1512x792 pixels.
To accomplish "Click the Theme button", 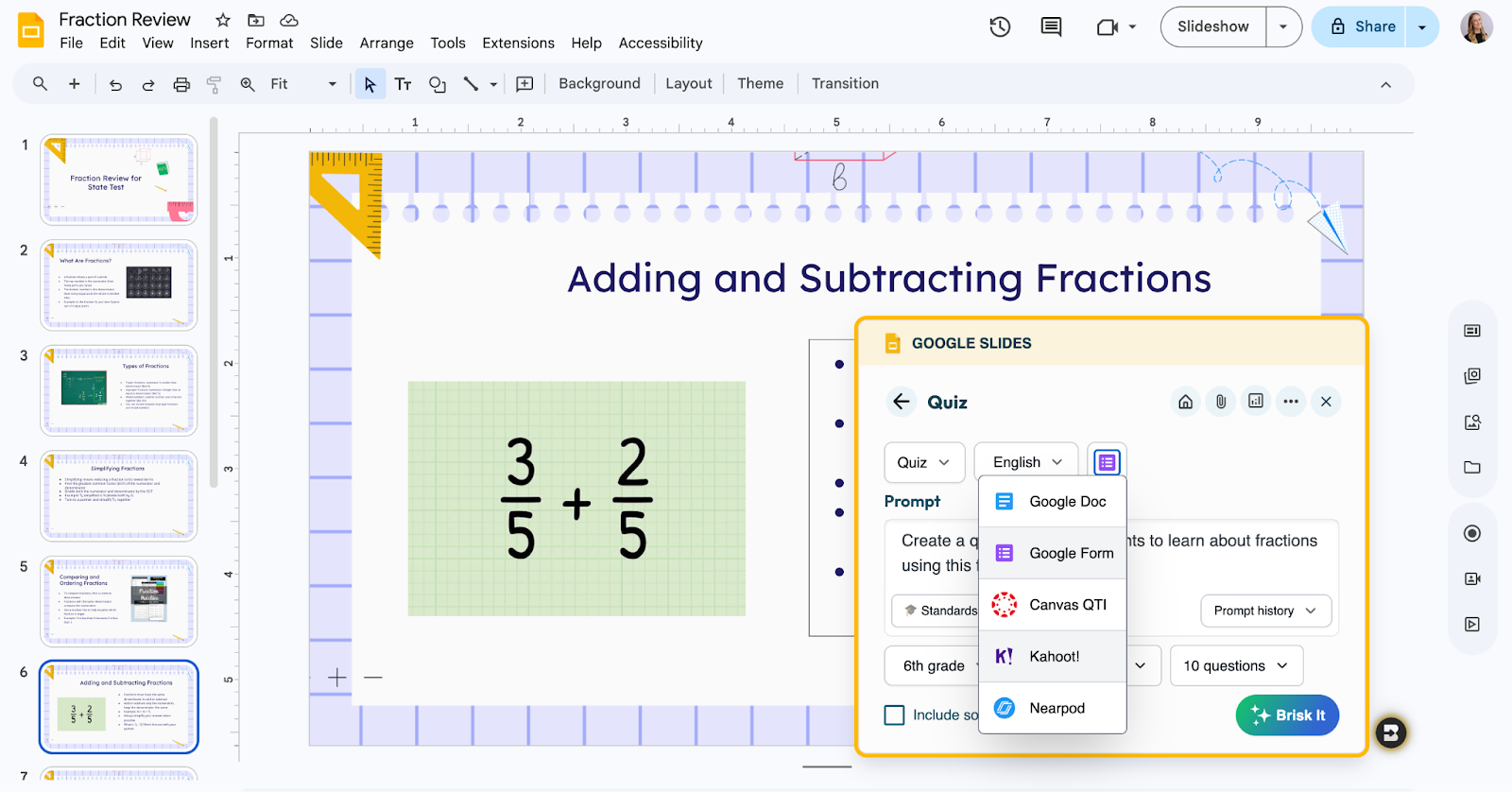I will (760, 84).
